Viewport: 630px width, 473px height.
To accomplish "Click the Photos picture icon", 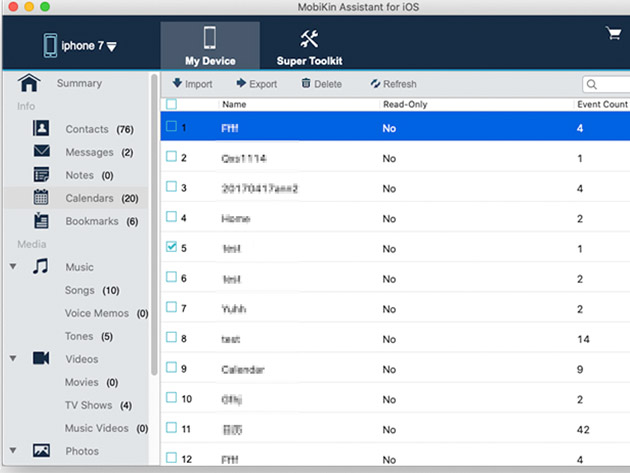I will point(41,450).
